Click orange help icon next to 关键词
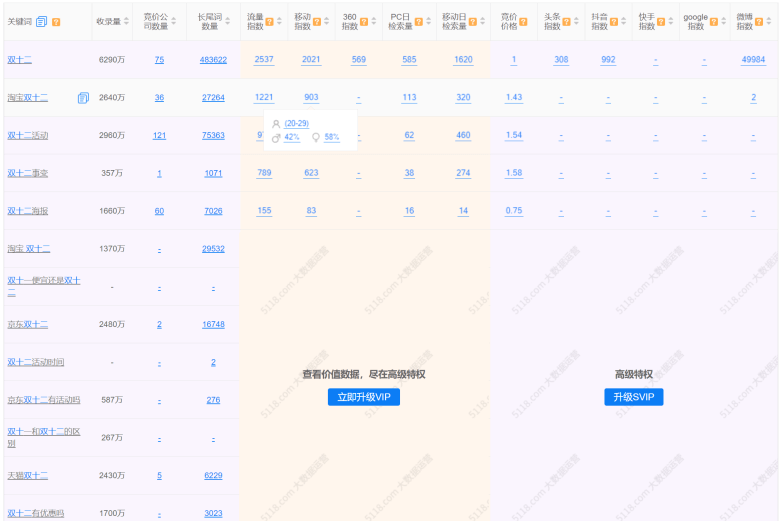 tap(56, 22)
